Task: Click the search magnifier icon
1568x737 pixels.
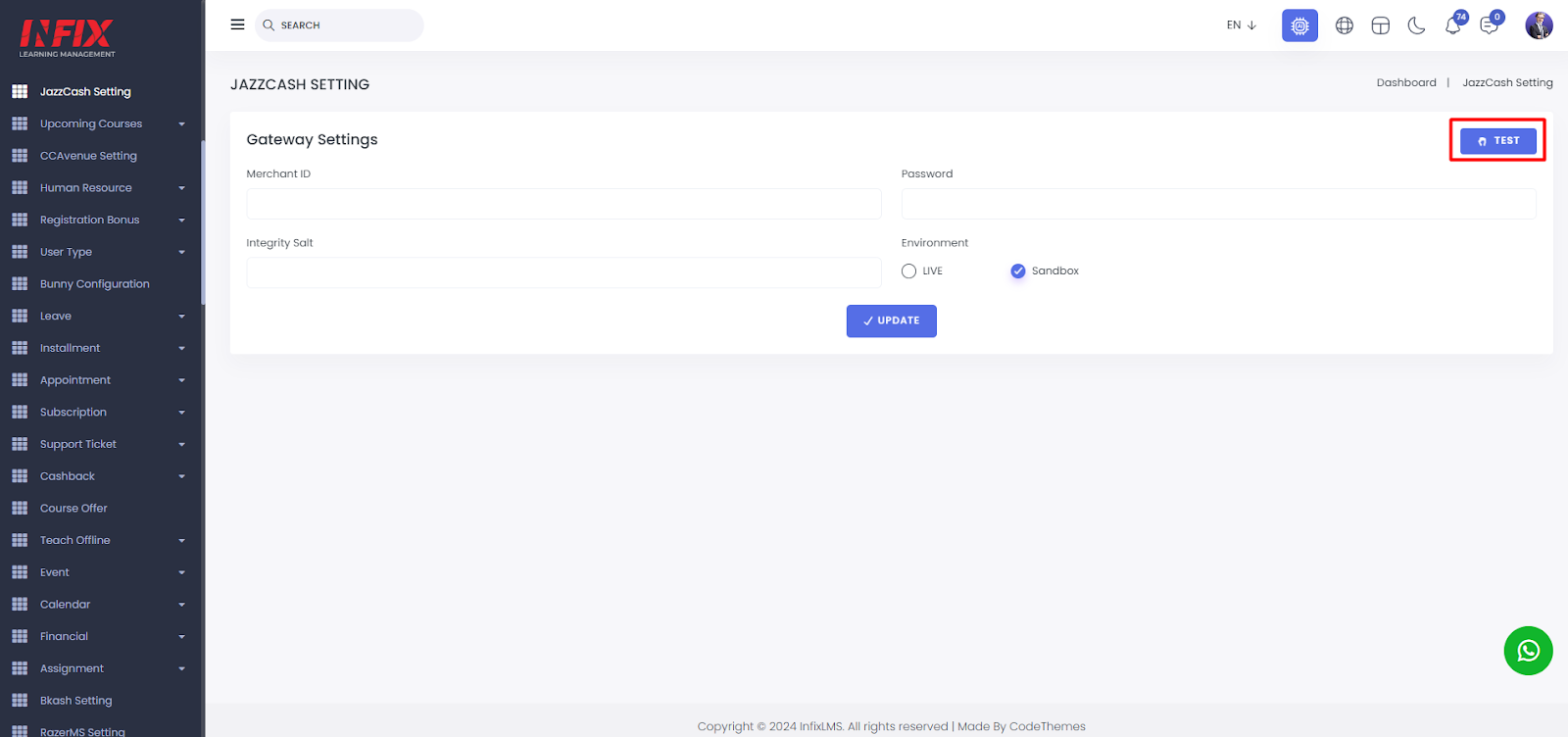Action: pyautogui.click(x=269, y=25)
